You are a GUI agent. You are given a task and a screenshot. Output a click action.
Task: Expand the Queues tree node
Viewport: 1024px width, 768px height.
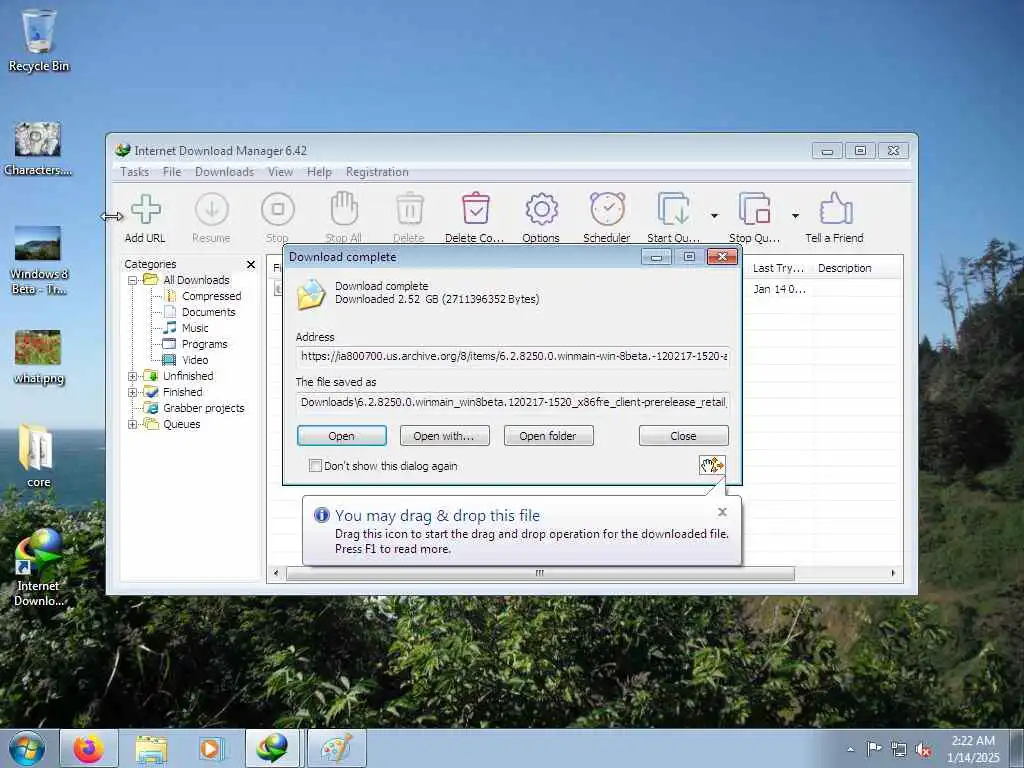pos(133,424)
